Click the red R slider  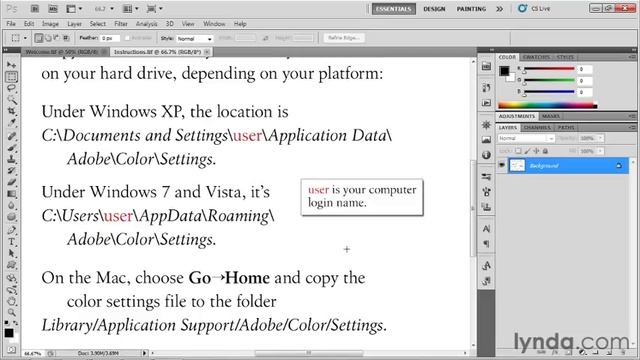549,69
